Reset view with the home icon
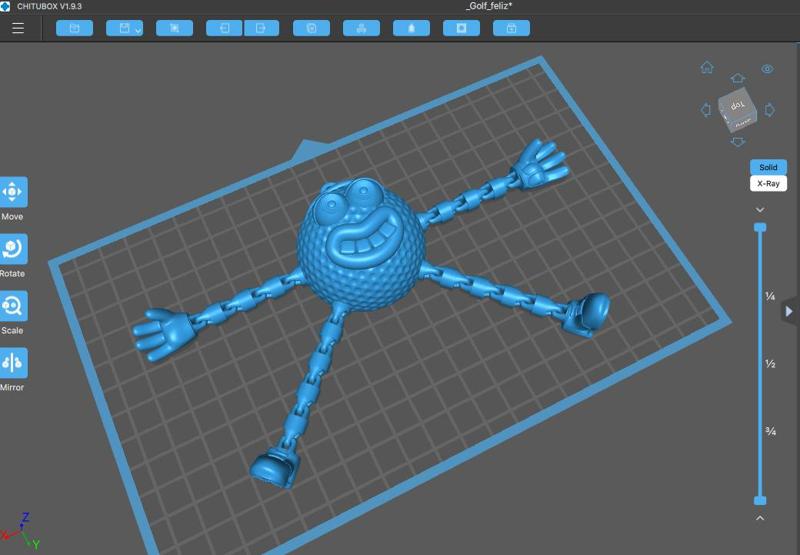 point(707,67)
